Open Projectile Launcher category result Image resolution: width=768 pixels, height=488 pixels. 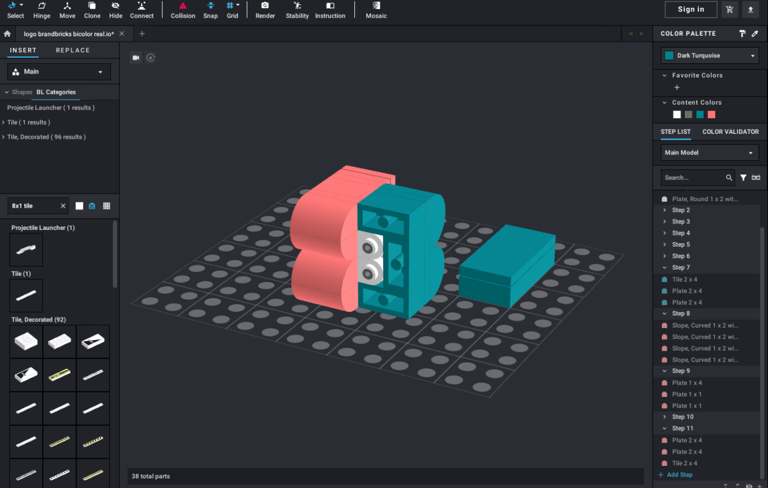coord(50,108)
